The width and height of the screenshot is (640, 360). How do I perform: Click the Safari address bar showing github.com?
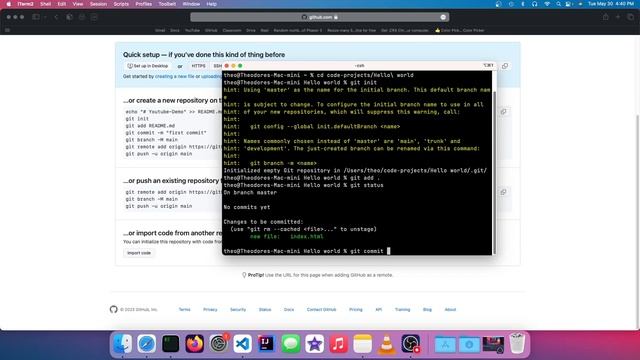click(320, 17)
